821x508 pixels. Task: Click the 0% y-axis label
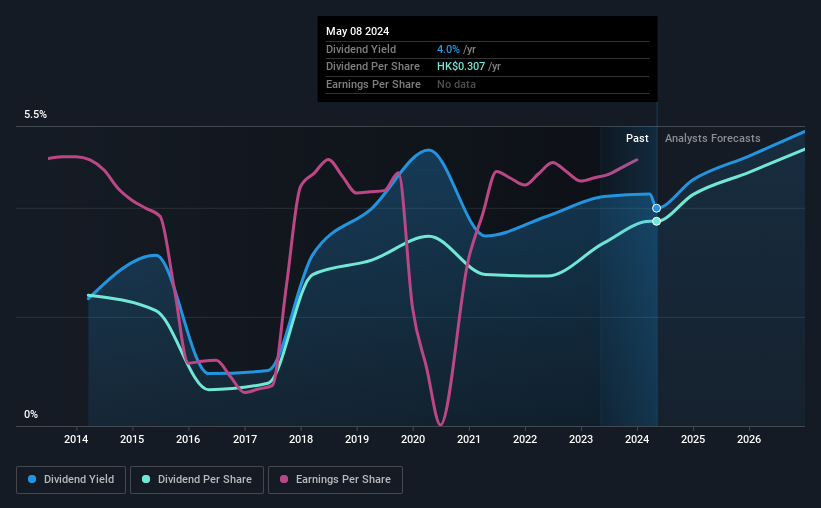point(31,414)
